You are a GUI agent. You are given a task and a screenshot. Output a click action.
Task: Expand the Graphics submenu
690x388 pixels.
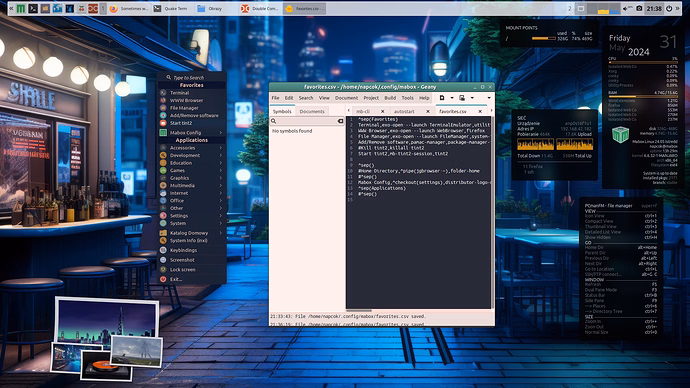pos(192,178)
